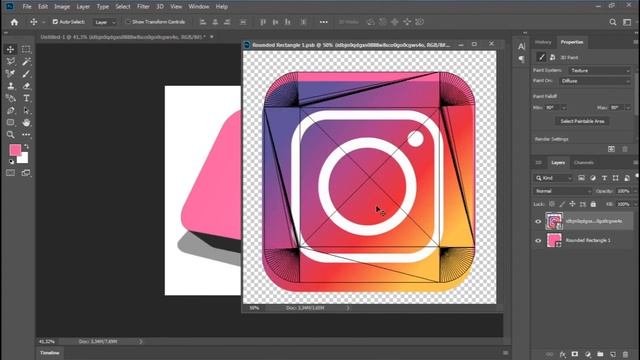
Task: Hide the top Instagram texture layer
Action: click(538, 222)
